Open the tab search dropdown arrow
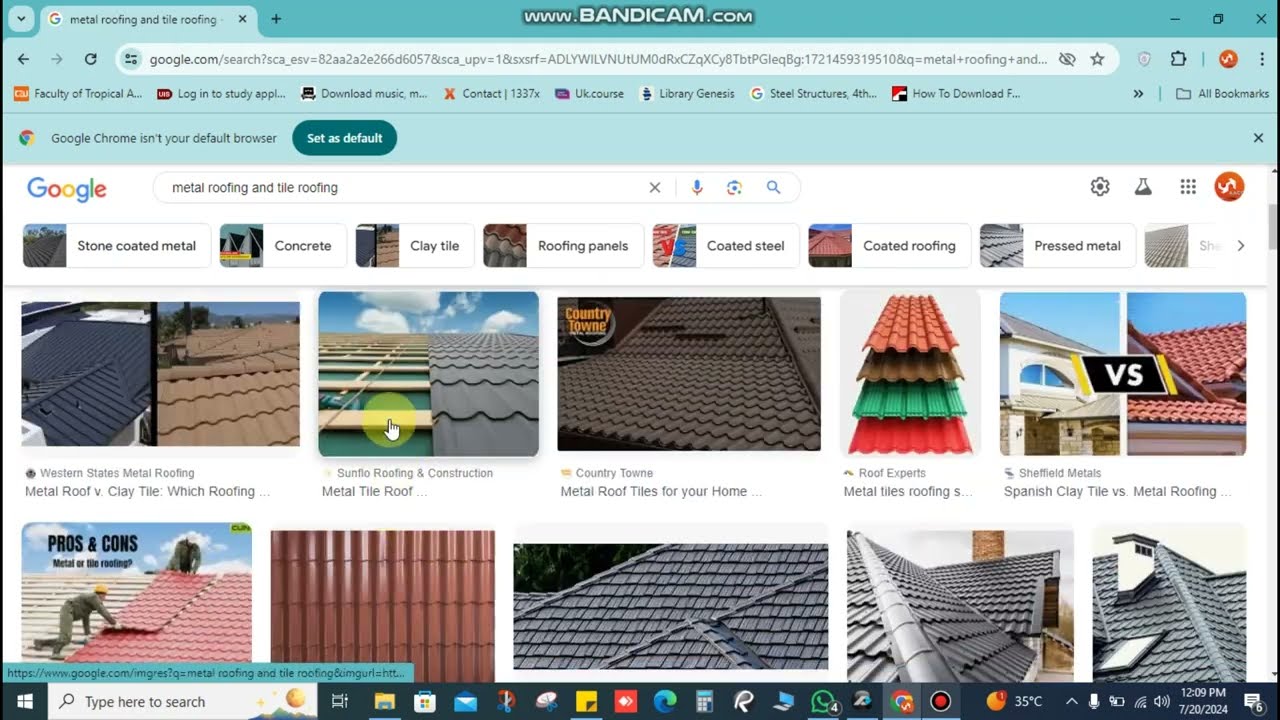 point(21,19)
